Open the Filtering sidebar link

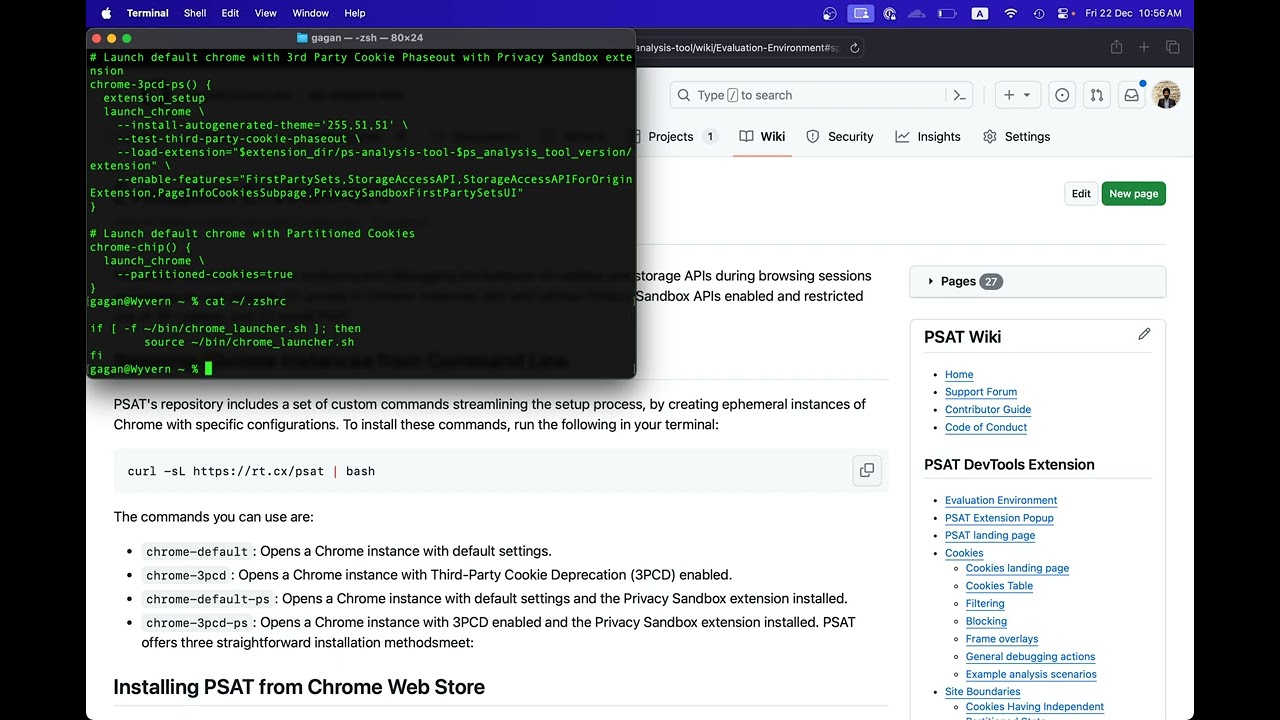click(x=985, y=604)
